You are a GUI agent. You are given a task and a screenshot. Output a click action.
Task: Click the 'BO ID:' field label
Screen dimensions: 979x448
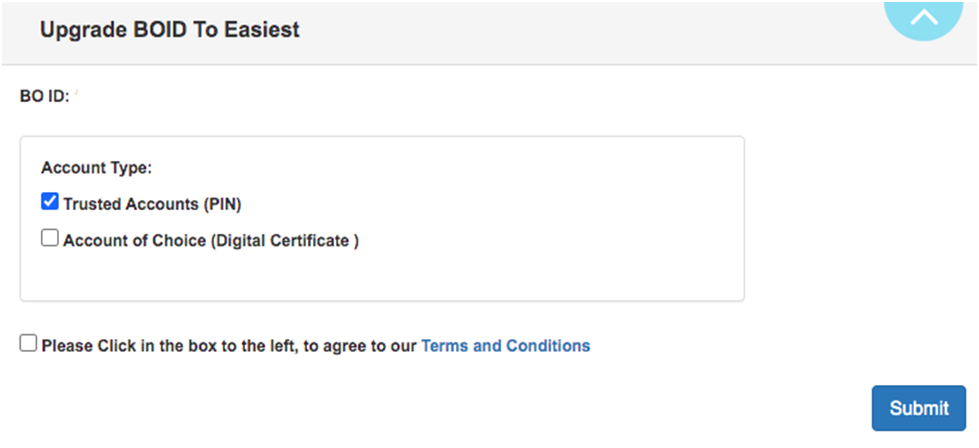(44, 98)
